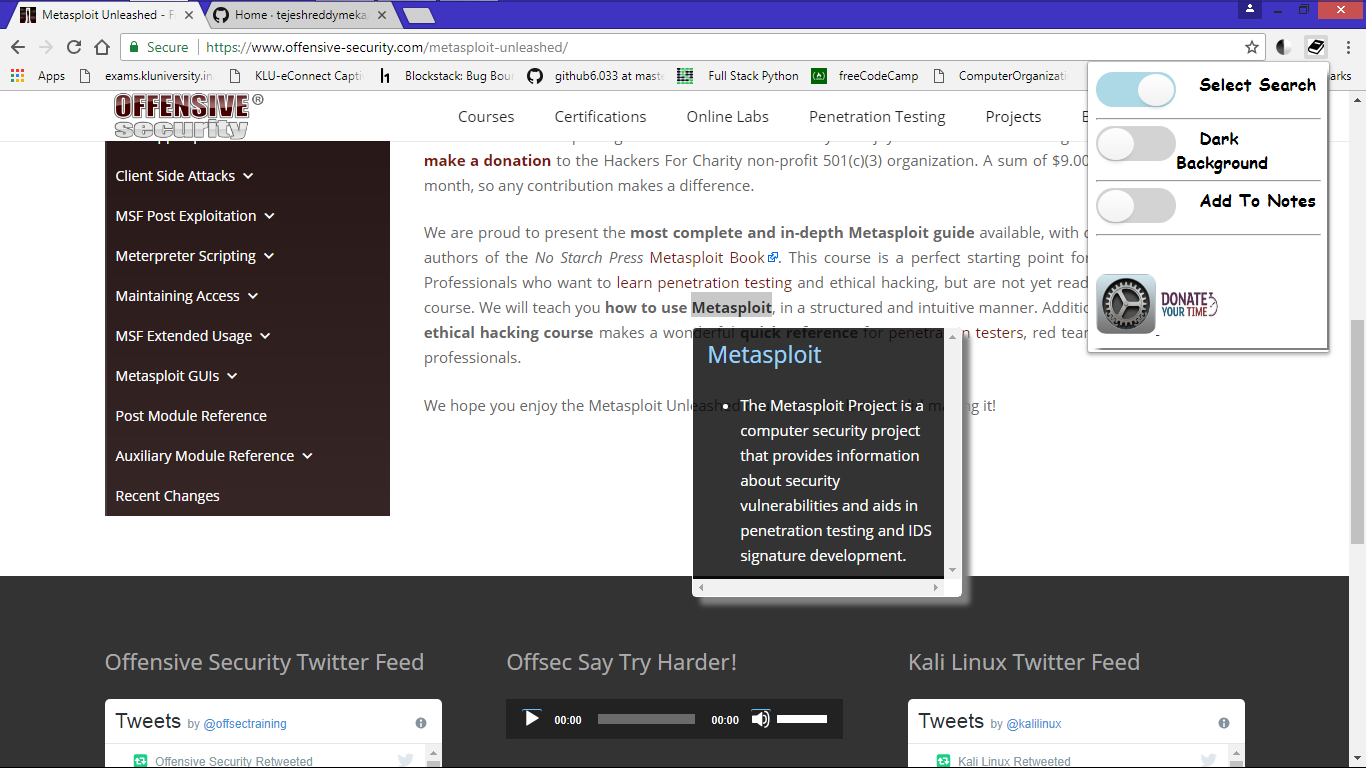Click the browser back arrow
This screenshot has width=1366, height=768.
(18, 47)
